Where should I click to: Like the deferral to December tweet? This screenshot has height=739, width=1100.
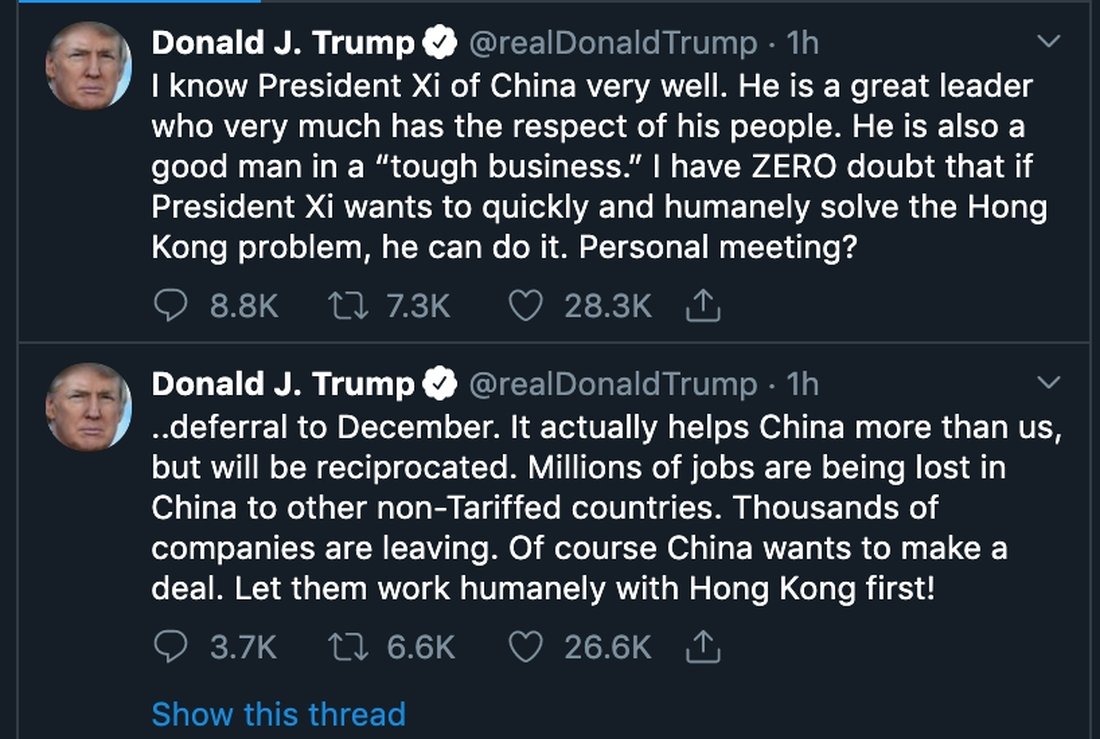point(526,648)
